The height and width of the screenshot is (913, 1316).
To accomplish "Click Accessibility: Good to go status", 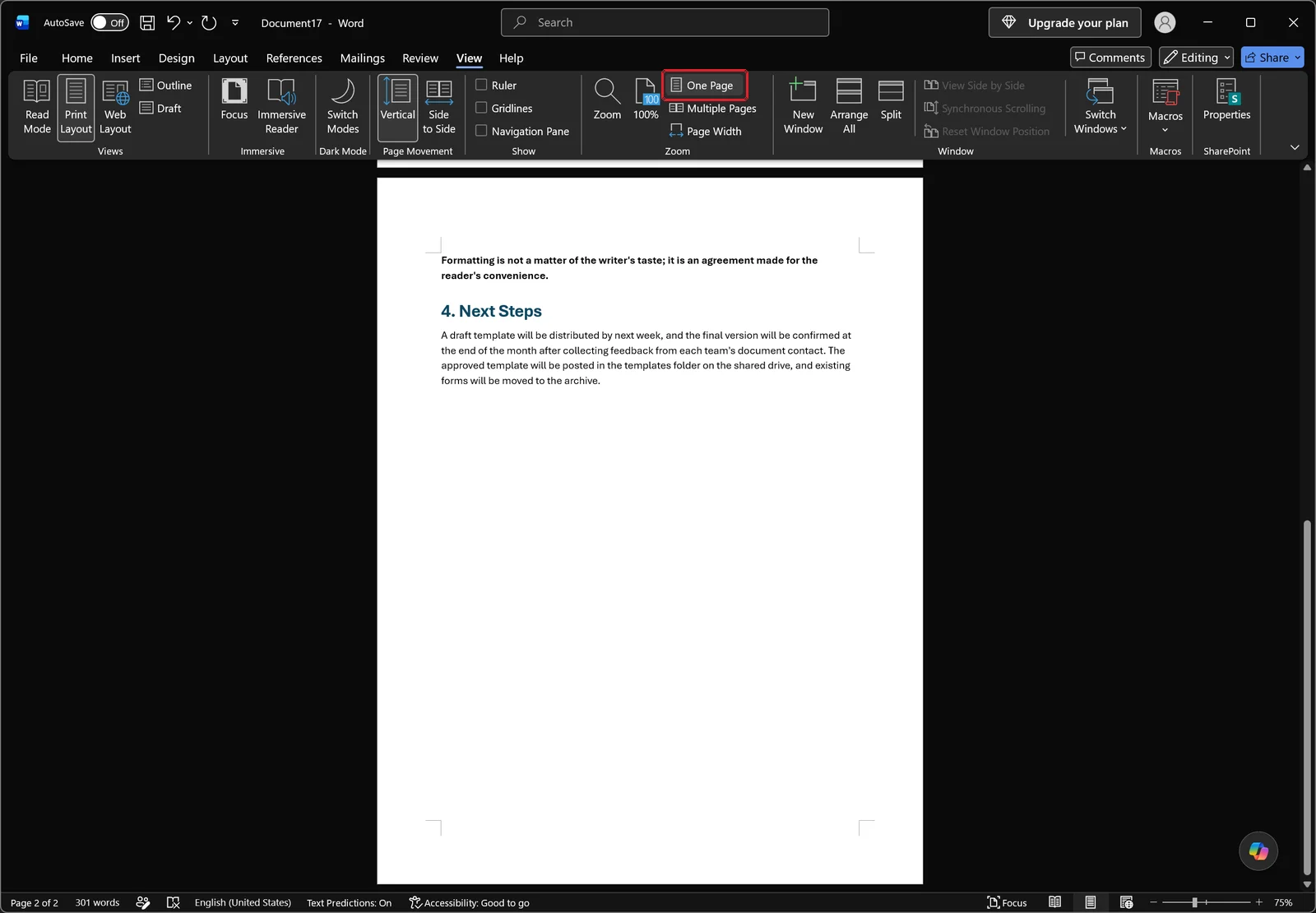I will click(469, 902).
